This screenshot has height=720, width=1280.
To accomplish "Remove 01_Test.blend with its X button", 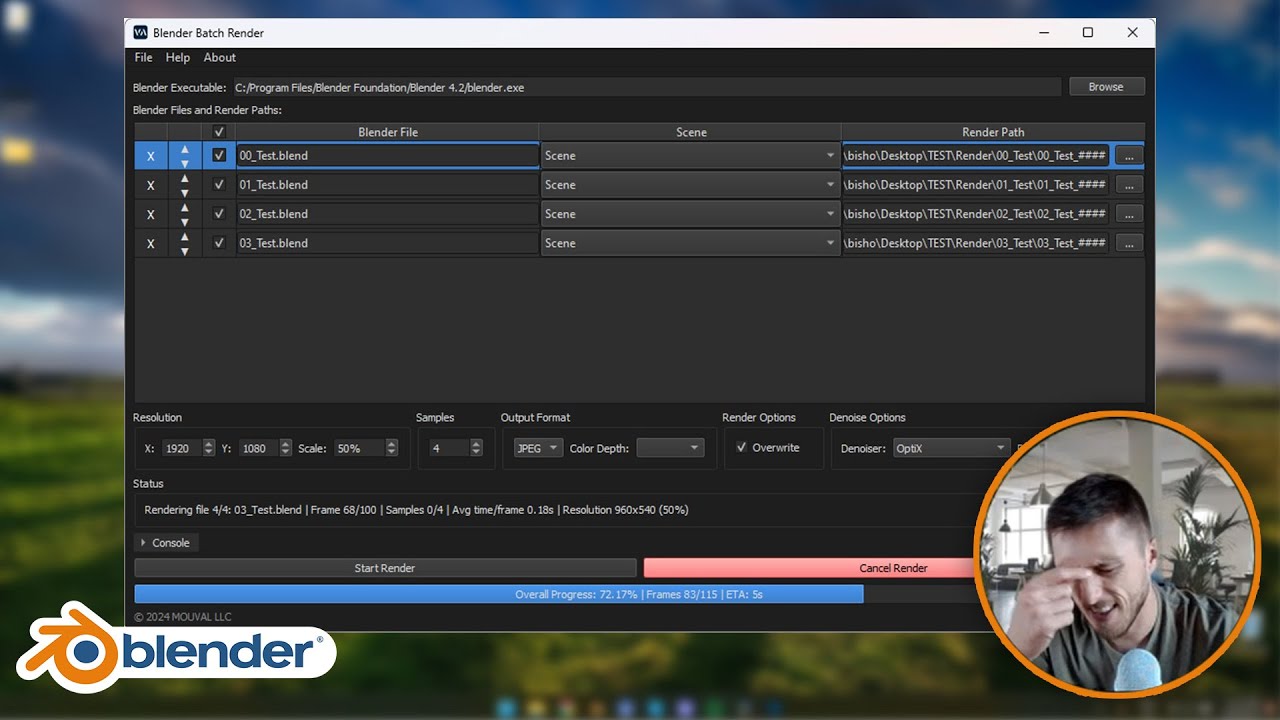I will coord(151,185).
